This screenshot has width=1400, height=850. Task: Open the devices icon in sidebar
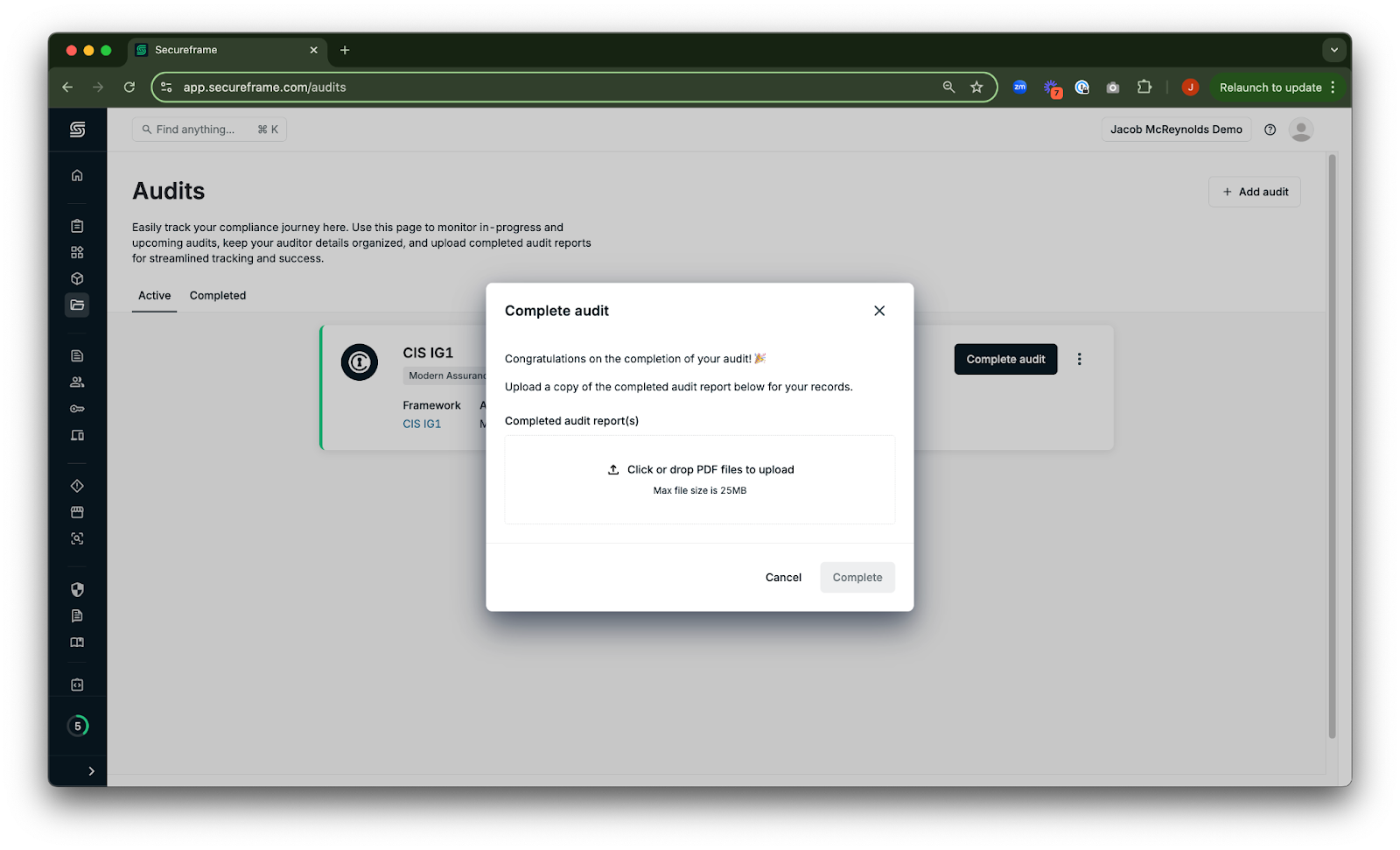tap(77, 435)
